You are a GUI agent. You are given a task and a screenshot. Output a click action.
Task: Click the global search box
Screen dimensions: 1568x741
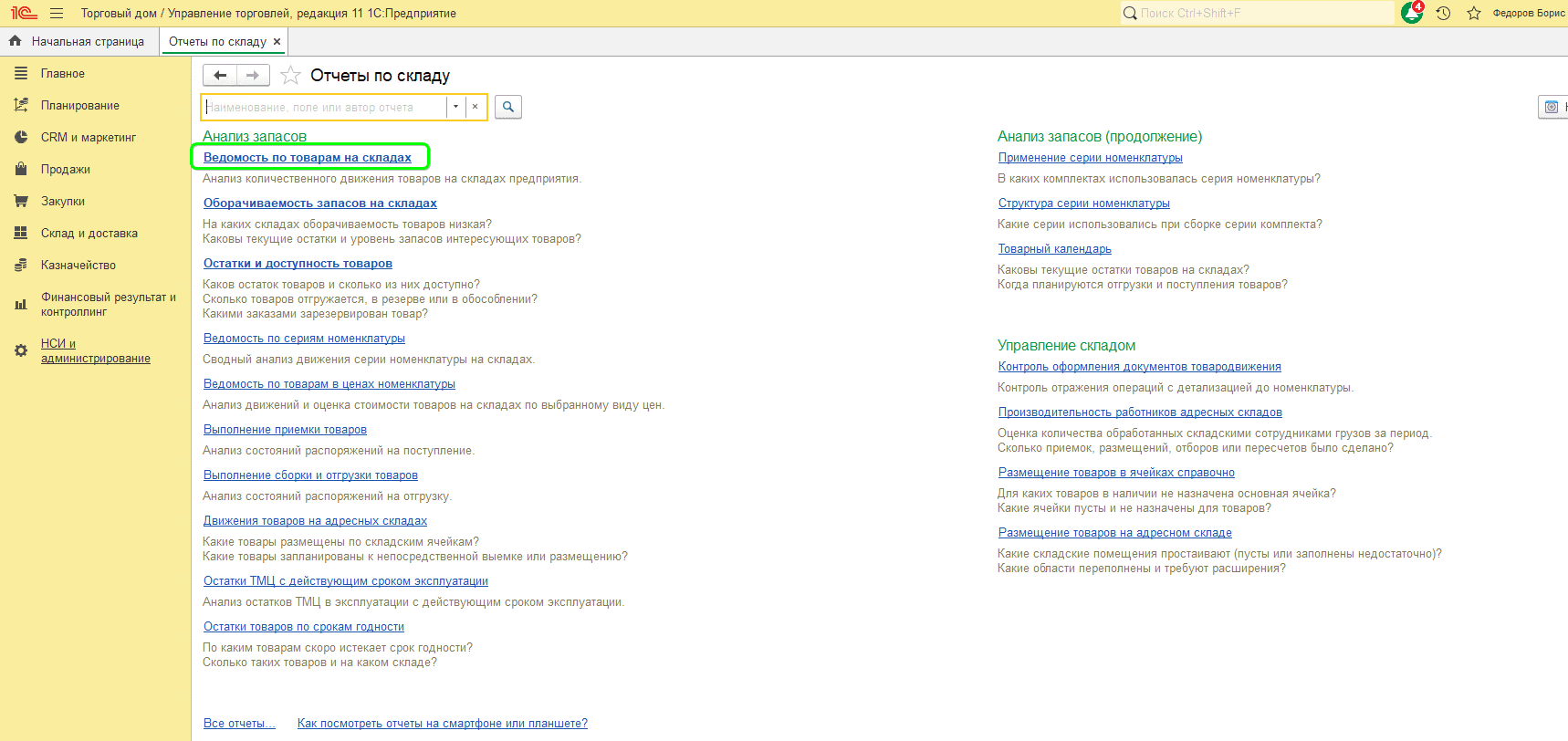[1260, 13]
